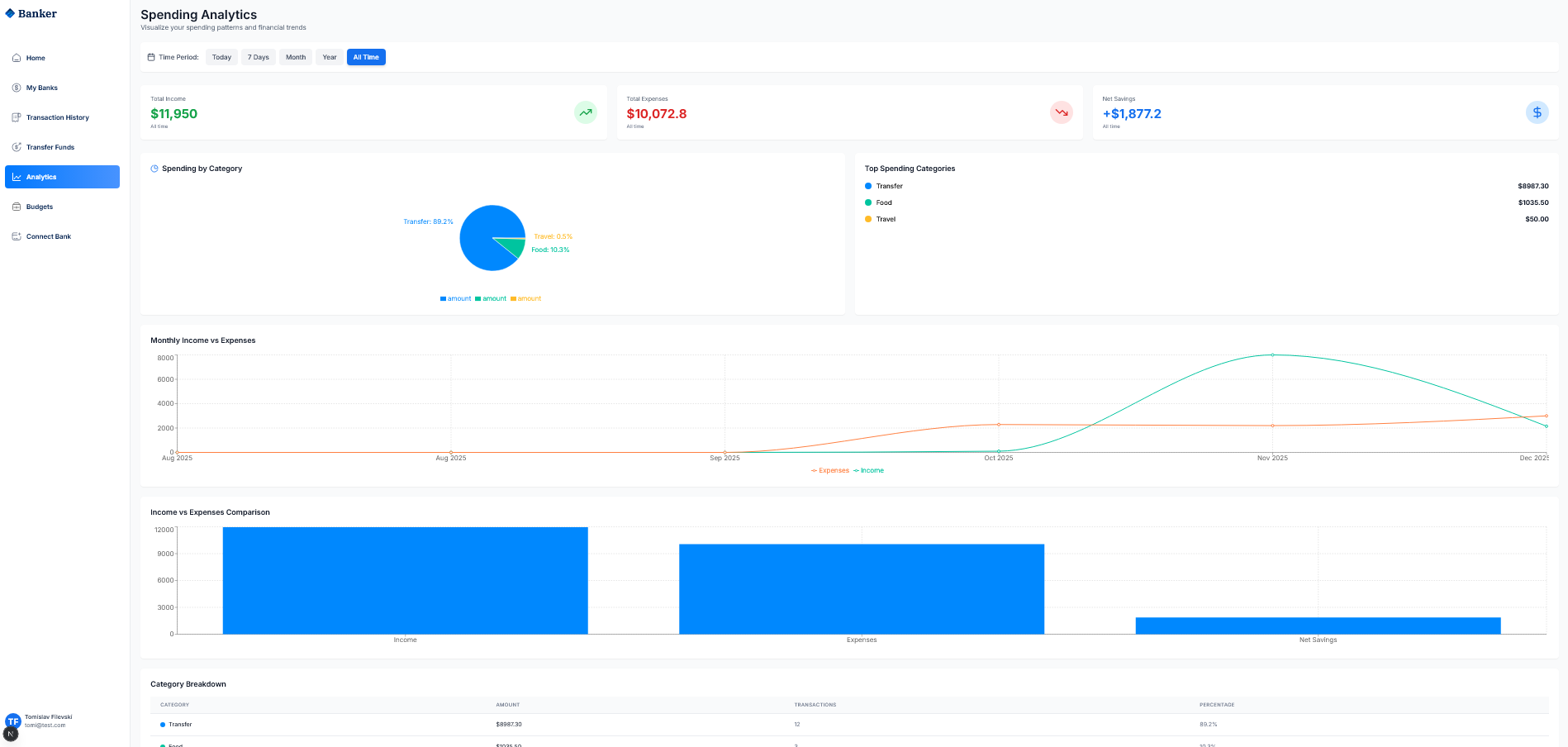Screen dimensions: 1568x747
Task: Click the Connect Bank card icon
Action: (x=17, y=236)
